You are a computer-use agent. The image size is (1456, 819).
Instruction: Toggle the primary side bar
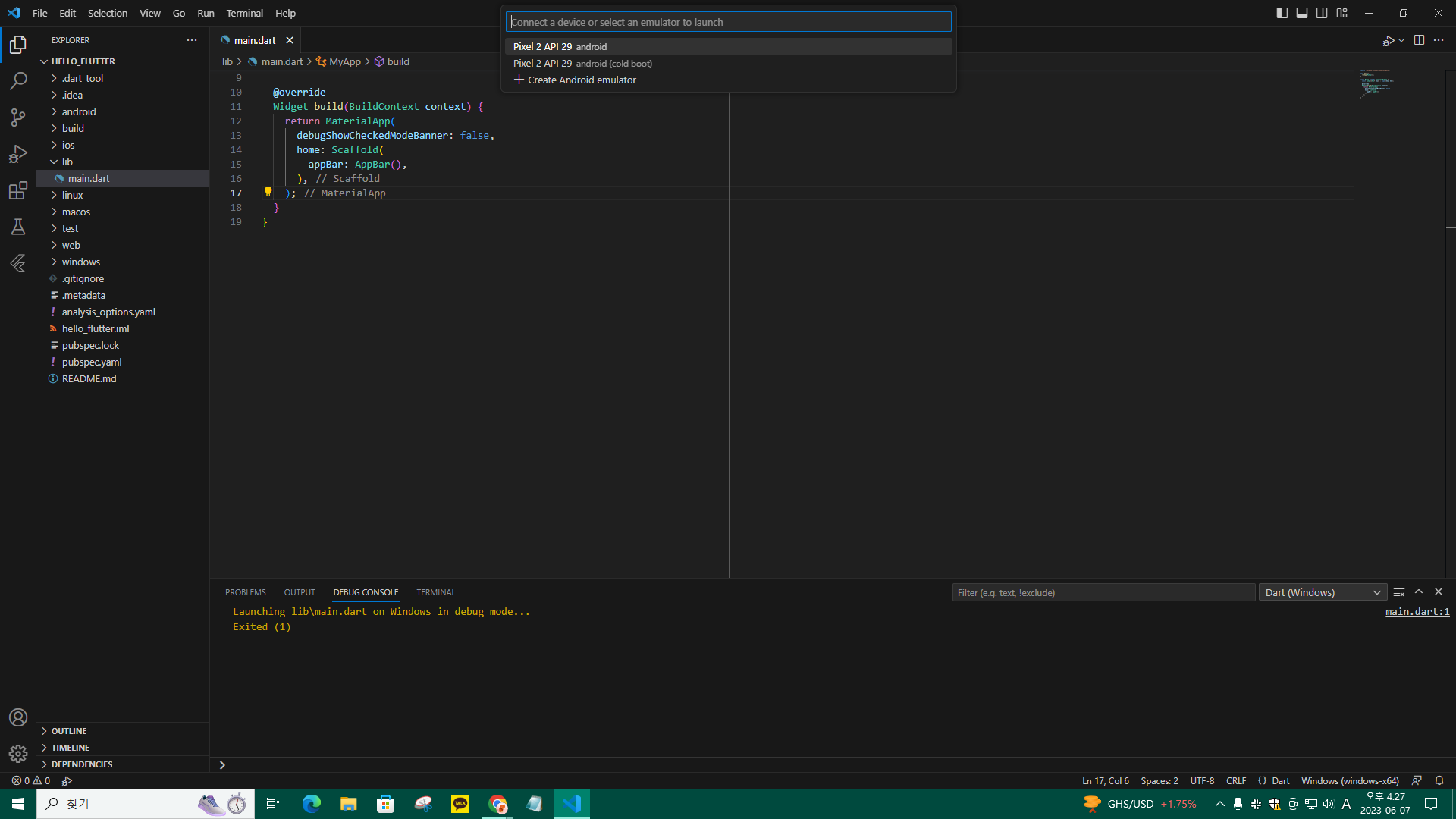click(1282, 13)
